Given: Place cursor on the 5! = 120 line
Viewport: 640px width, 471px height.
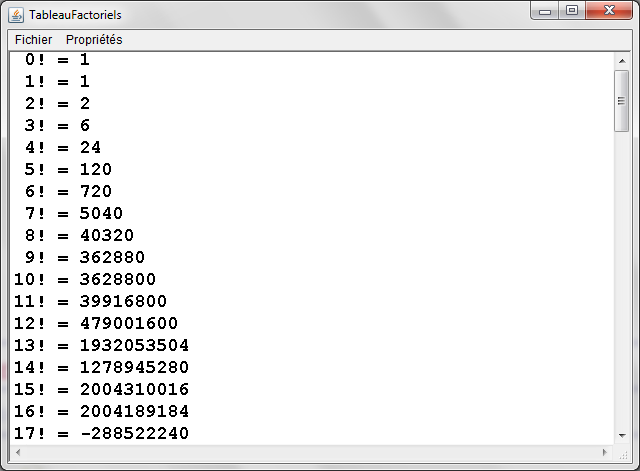Looking at the screenshot, I should click(x=68, y=169).
